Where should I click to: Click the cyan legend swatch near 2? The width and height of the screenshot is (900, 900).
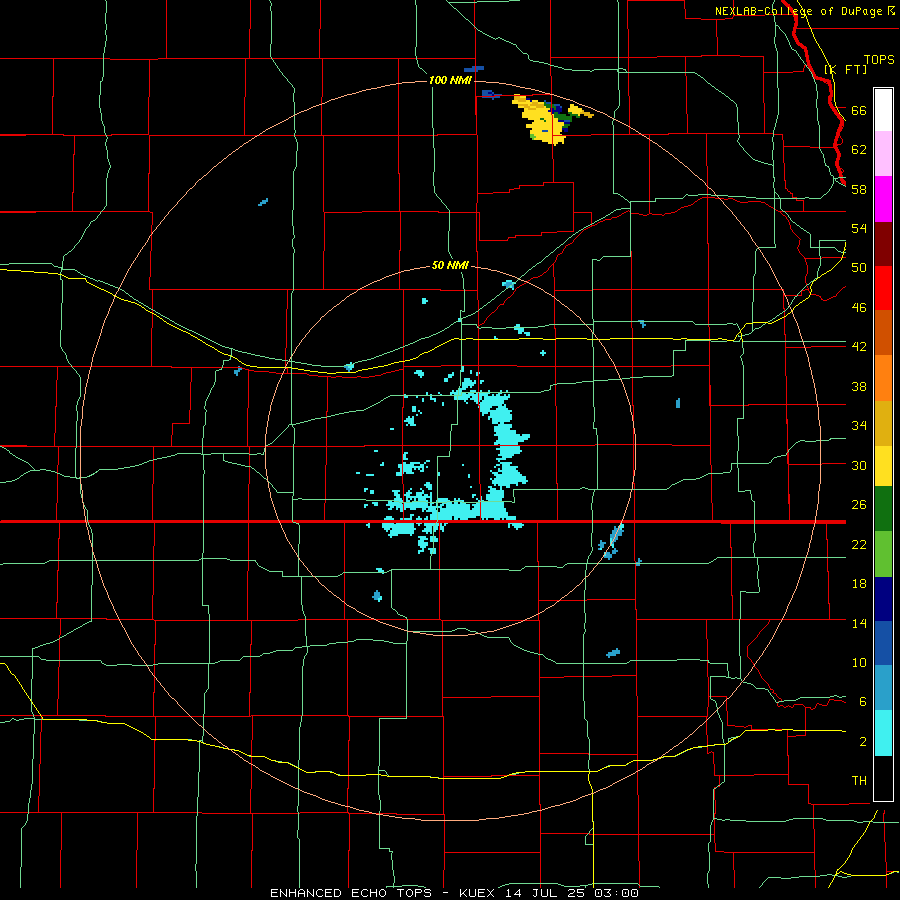(x=883, y=733)
